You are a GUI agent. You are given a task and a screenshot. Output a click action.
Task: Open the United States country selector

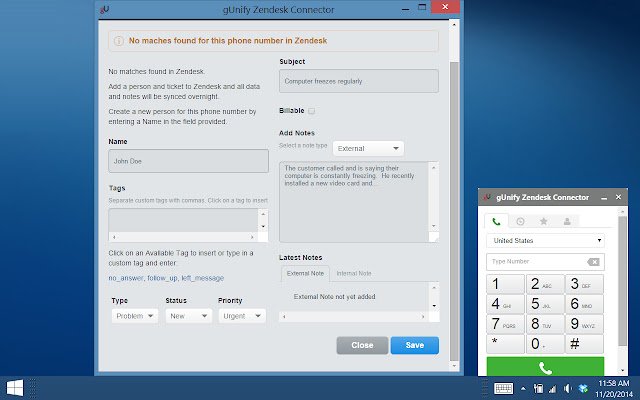click(x=546, y=241)
